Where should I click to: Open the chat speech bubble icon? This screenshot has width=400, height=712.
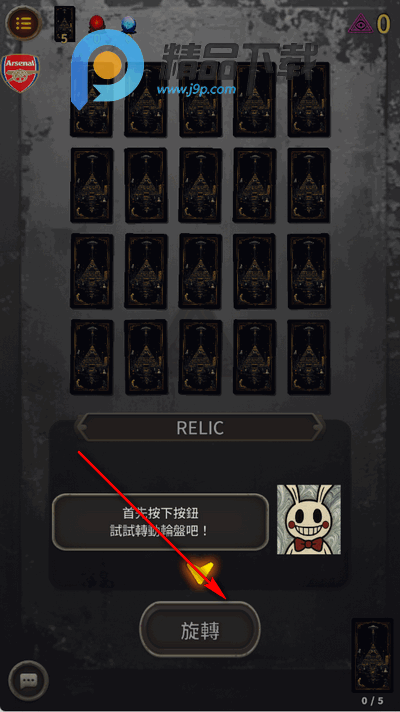point(29,680)
